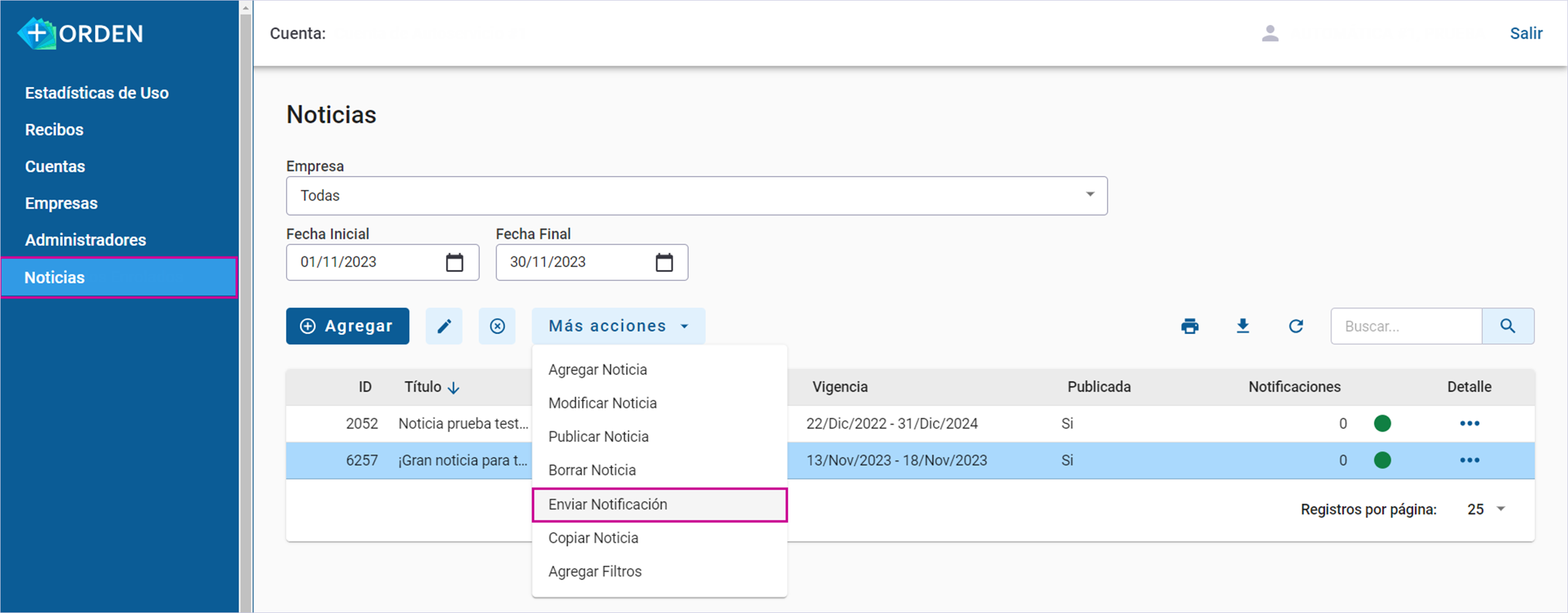Change Registros por página dropdown
The height and width of the screenshot is (613, 1568).
click(x=1486, y=509)
